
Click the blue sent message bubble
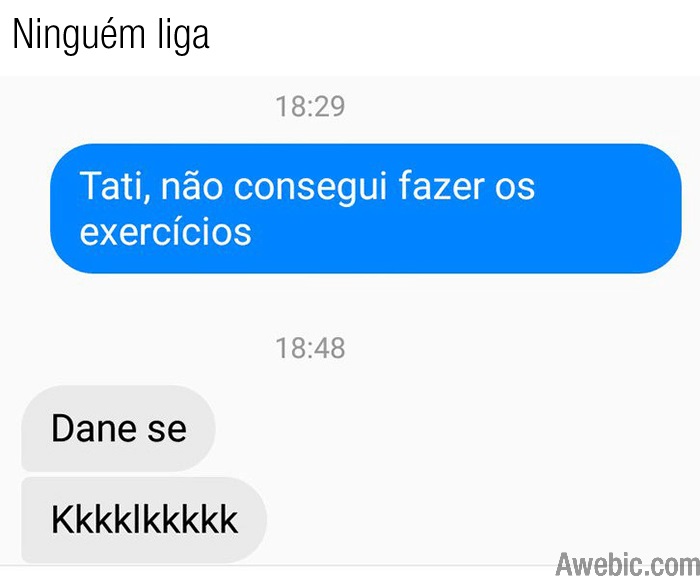click(366, 208)
